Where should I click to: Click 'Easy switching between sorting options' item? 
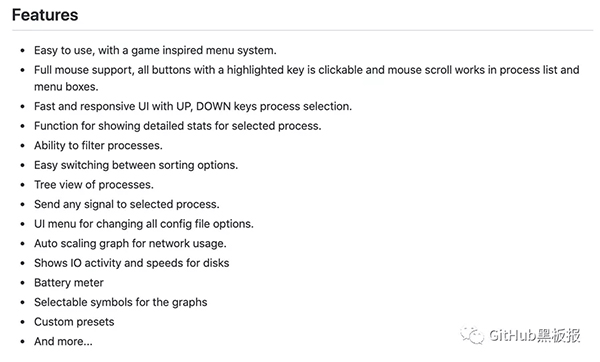tap(136, 165)
